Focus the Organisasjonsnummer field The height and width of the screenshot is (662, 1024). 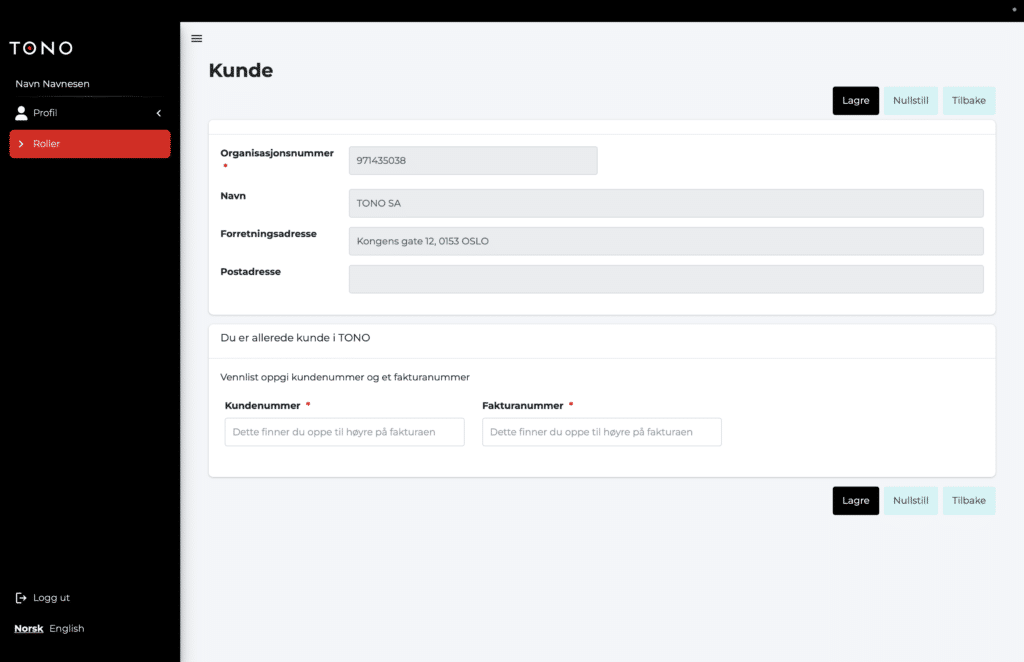473,161
